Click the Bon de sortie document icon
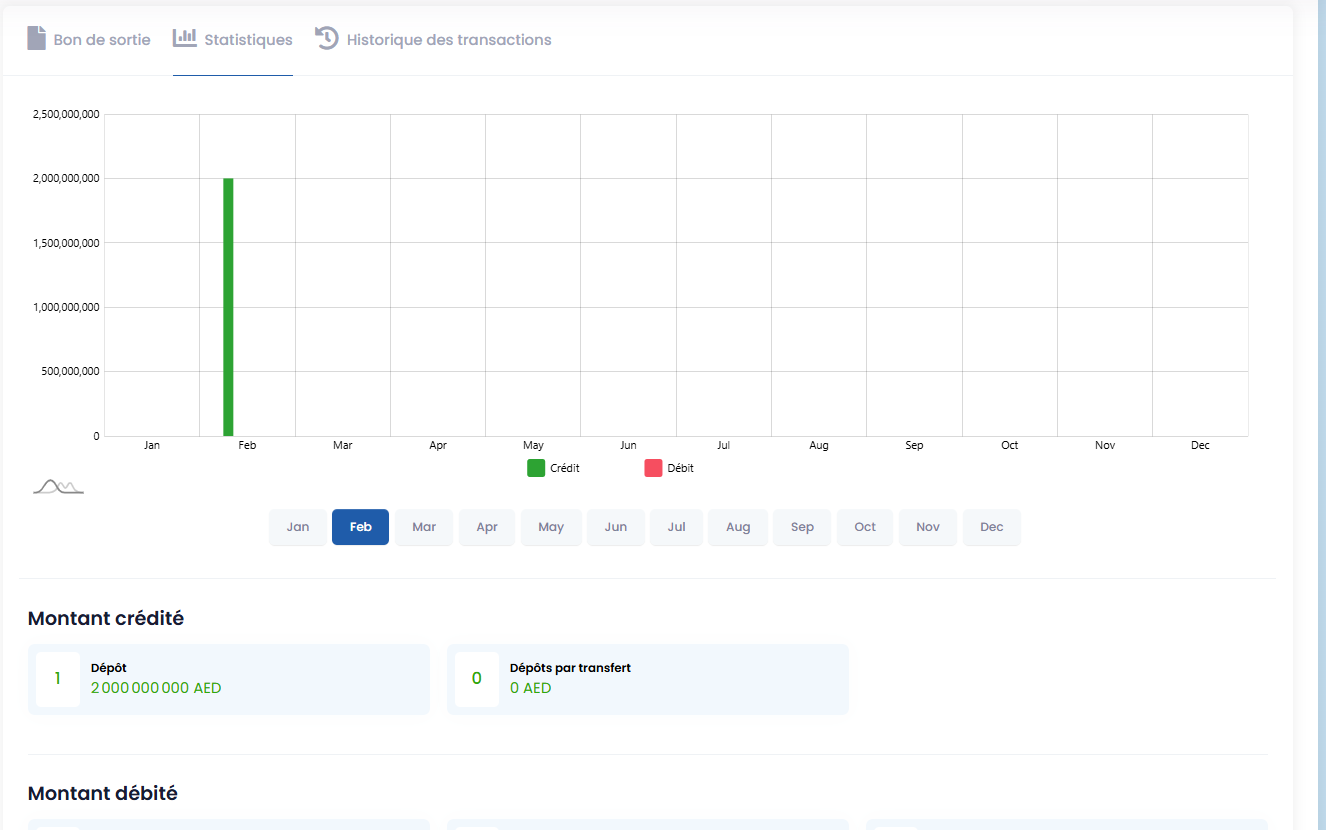The image size is (1326, 830). pyautogui.click(x=36, y=39)
